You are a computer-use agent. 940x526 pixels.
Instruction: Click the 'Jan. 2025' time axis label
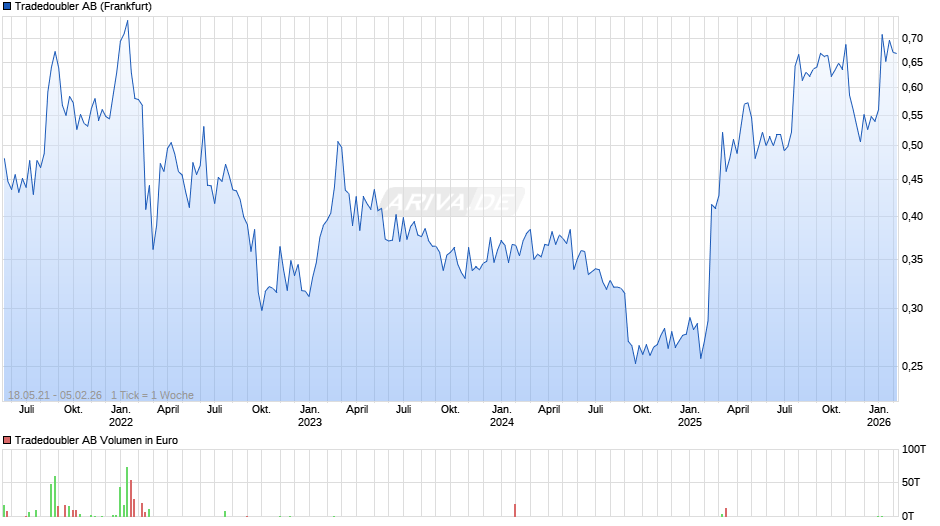(689, 416)
